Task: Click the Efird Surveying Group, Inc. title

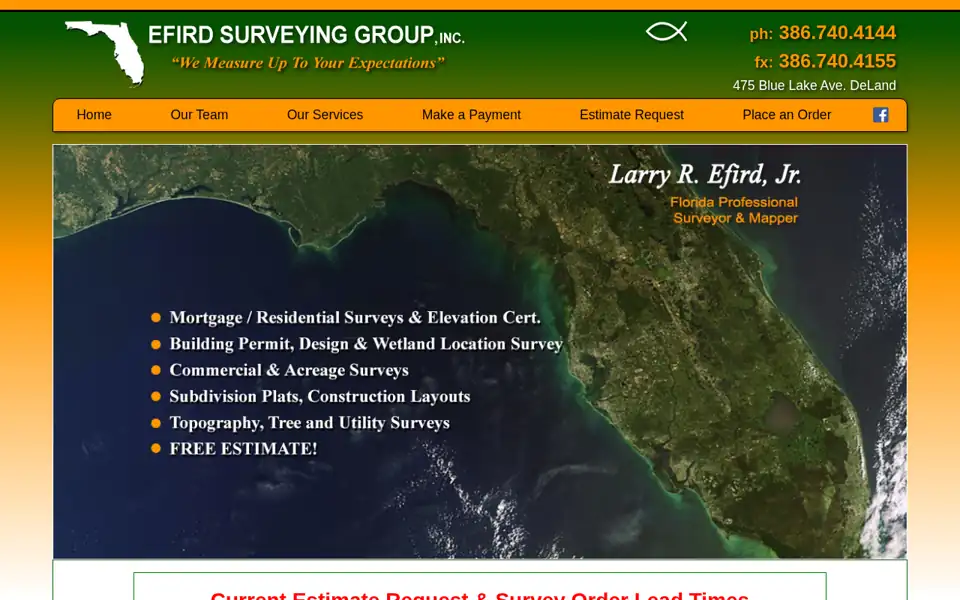Action: 306,35
